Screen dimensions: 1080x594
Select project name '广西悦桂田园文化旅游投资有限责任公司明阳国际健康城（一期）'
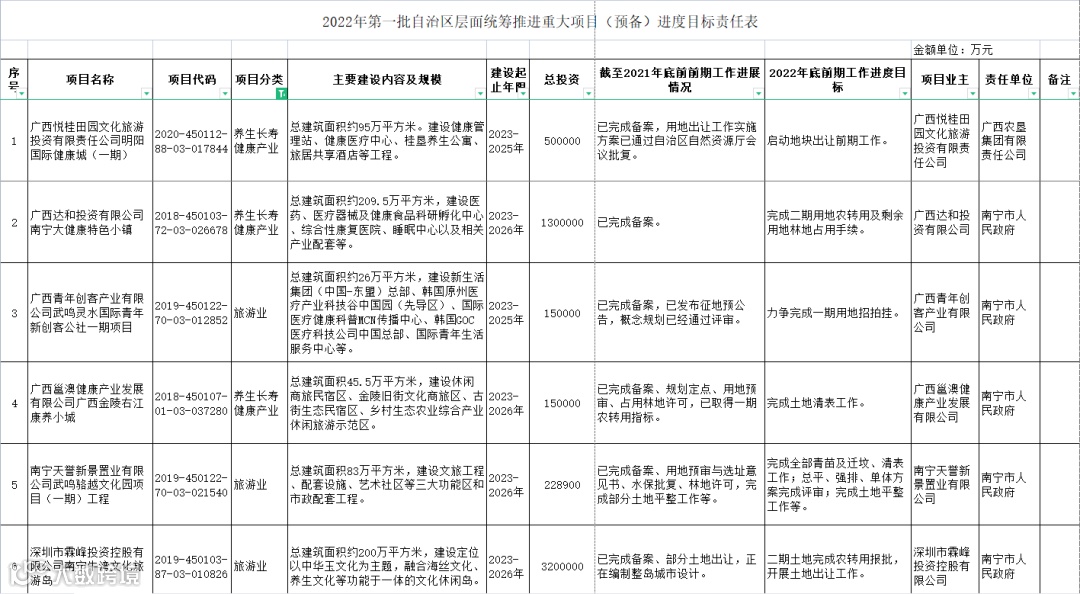90,141
